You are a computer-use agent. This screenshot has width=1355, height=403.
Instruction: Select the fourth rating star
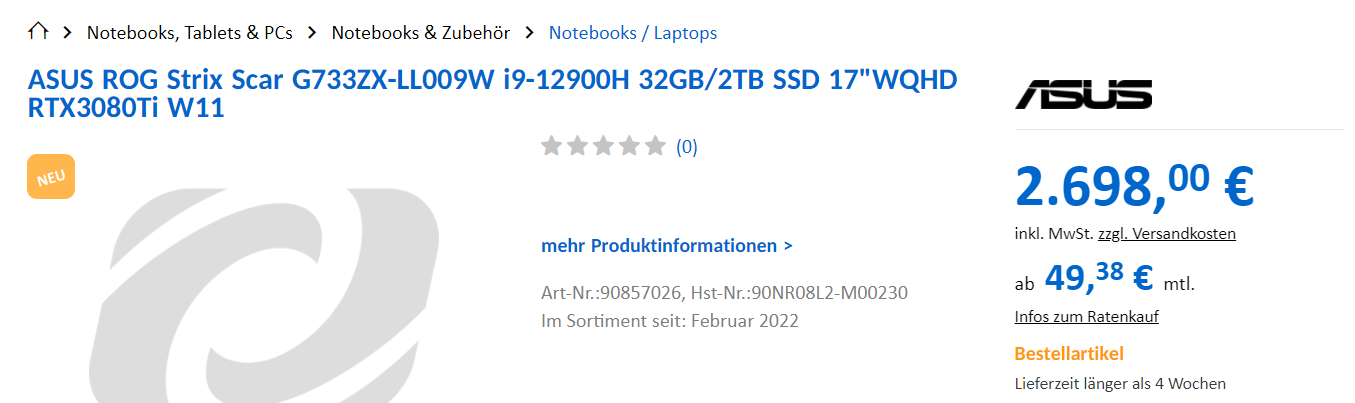629,147
